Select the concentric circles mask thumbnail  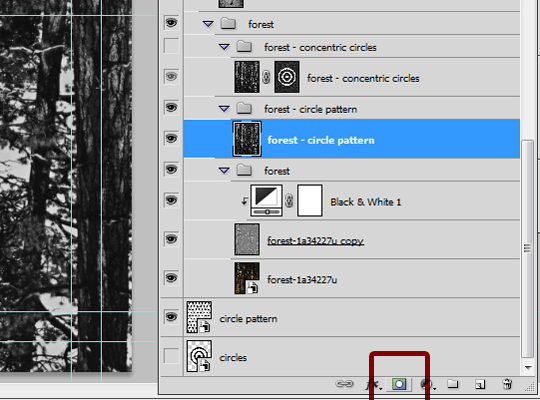coord(287,77)
